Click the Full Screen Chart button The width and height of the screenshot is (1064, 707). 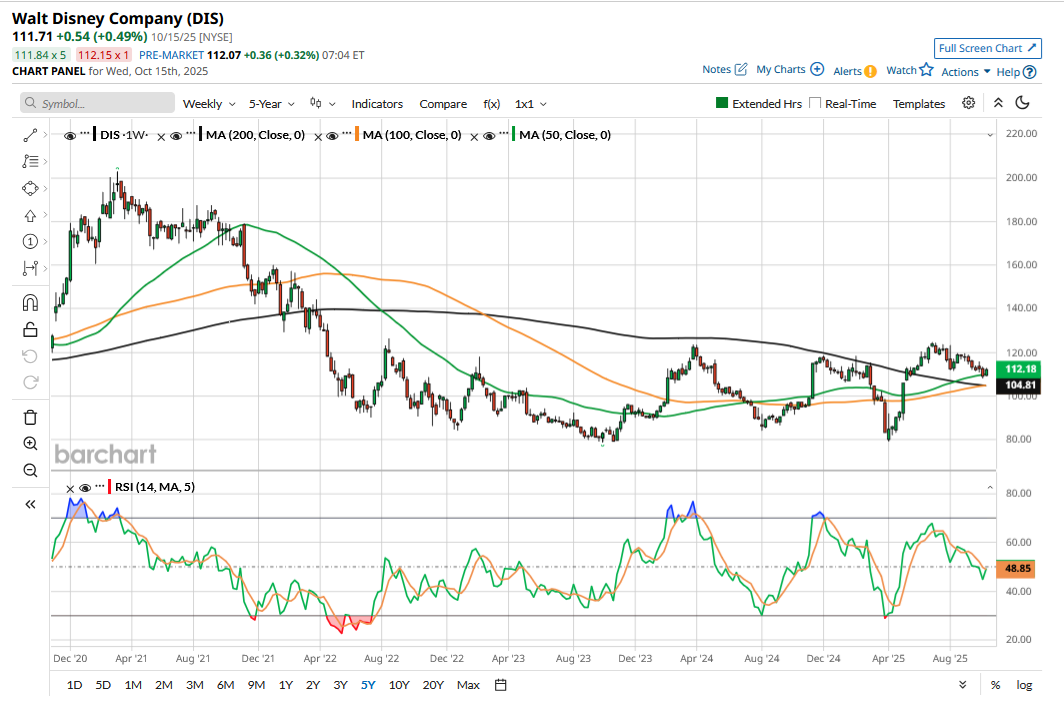click(x=988, y=48)
